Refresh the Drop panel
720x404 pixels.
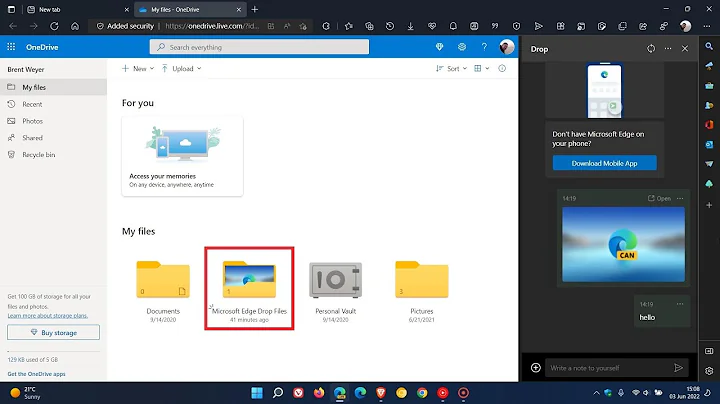click(651, 49)
